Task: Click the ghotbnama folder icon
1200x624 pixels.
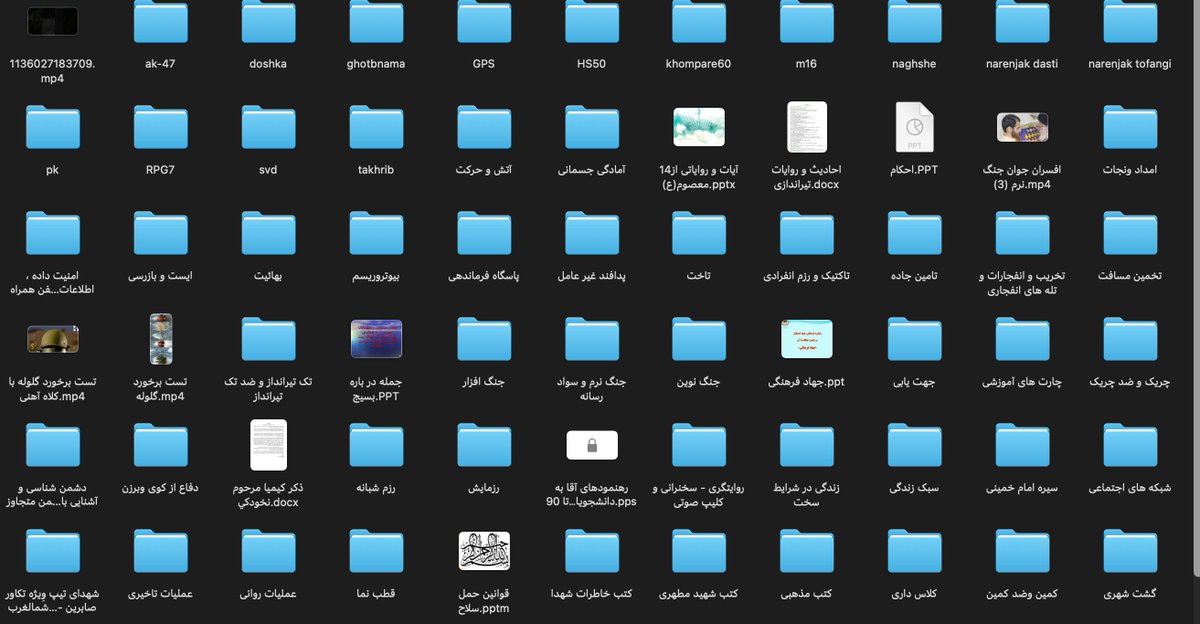Action: pos(376,21)
